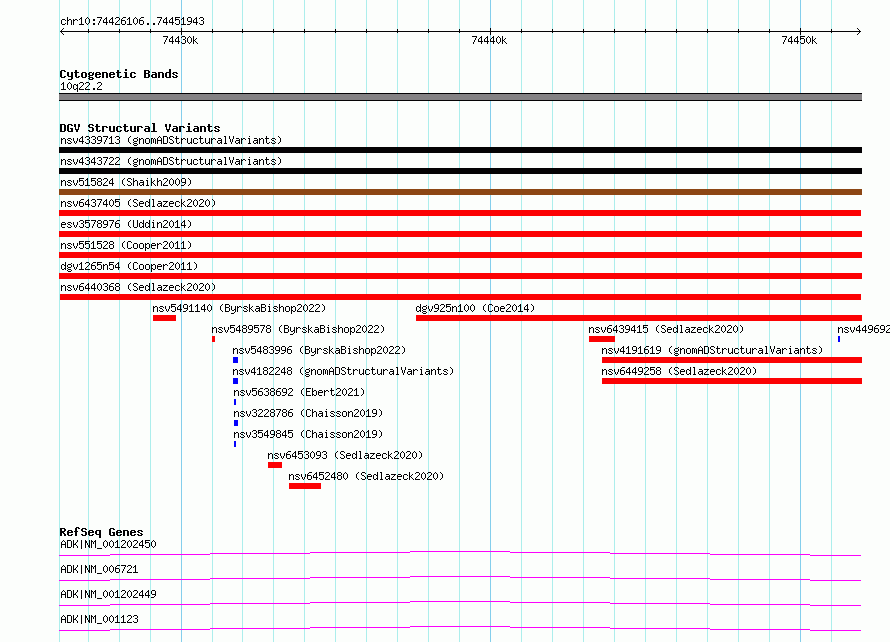Click the nsv5491140 (ByrskaBishop2022) label
This screenshot has height=642, width=890.
tap(239, 308)
